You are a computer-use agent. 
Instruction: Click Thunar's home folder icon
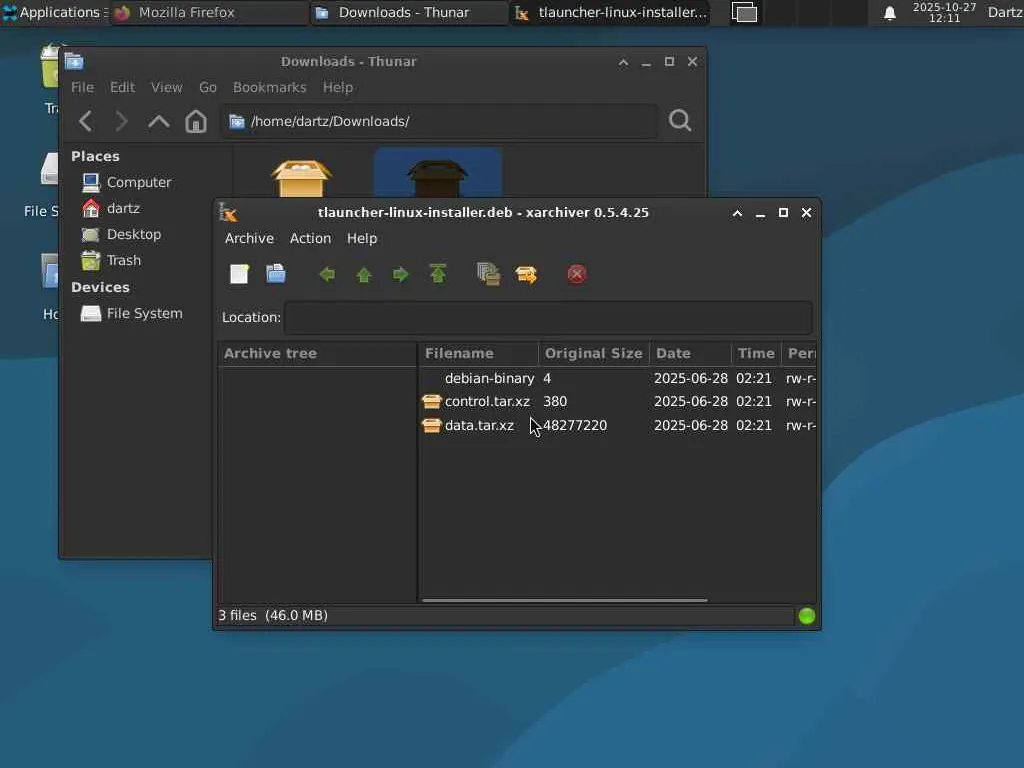click(x=196, y=121)
